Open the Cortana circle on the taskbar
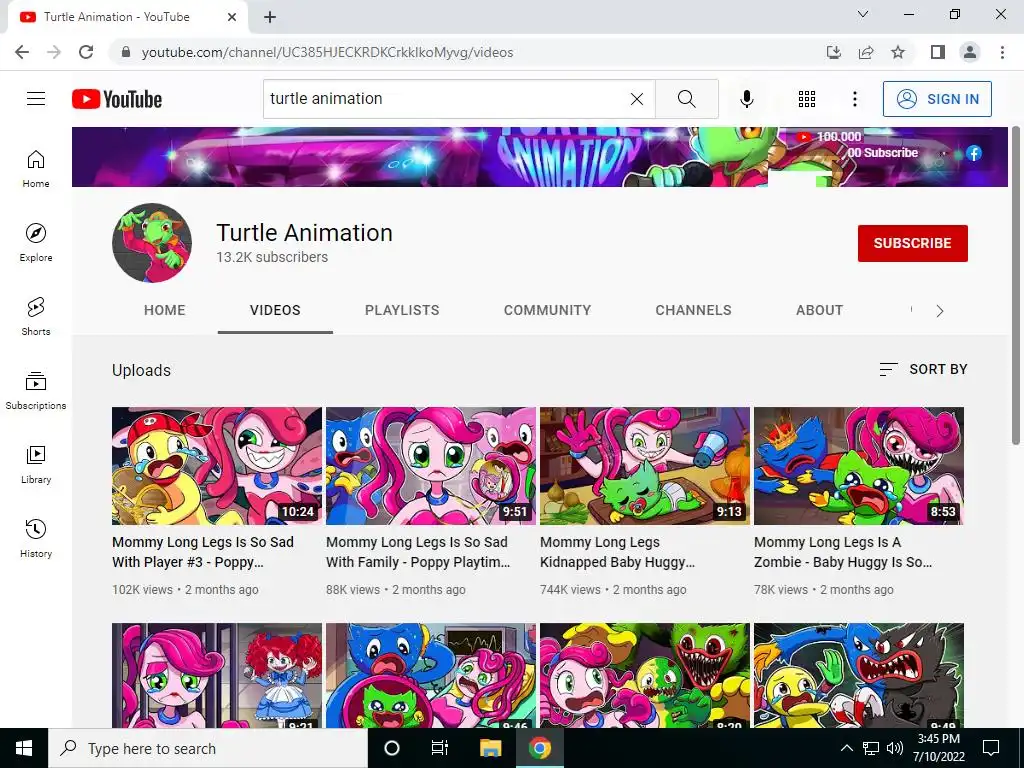1024x768 pixels. [x=392, y=748]
